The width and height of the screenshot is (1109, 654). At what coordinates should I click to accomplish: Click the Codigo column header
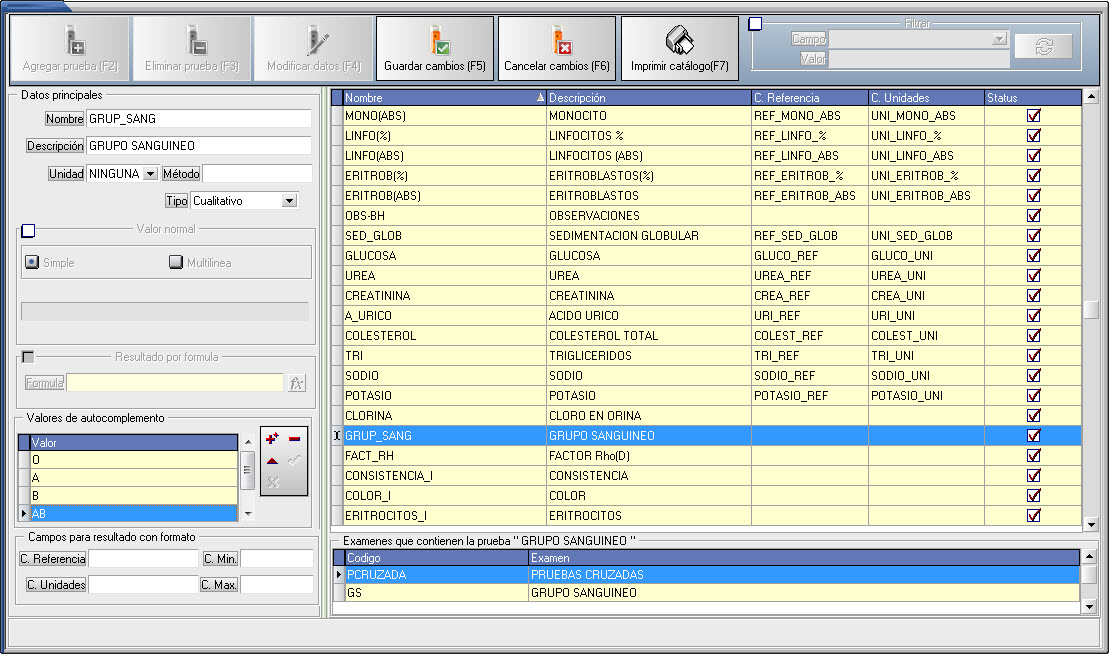[x=436, y=558]
